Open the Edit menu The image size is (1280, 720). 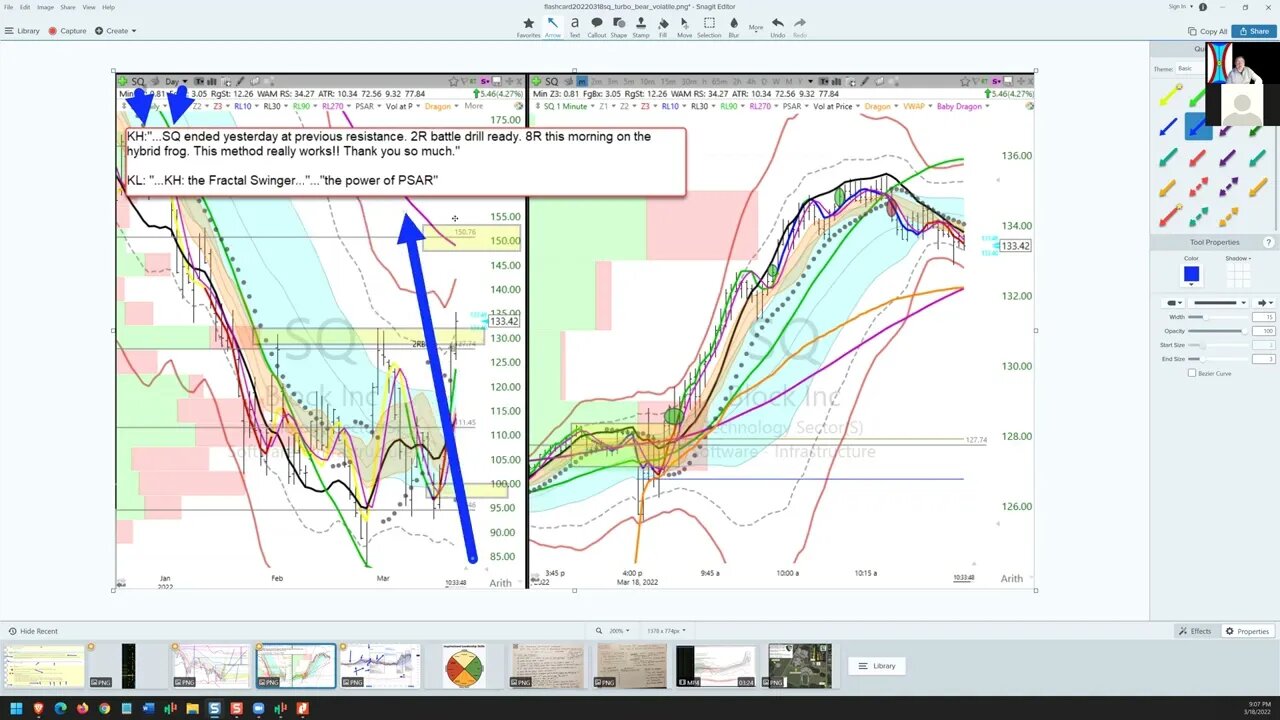[25, 7]
